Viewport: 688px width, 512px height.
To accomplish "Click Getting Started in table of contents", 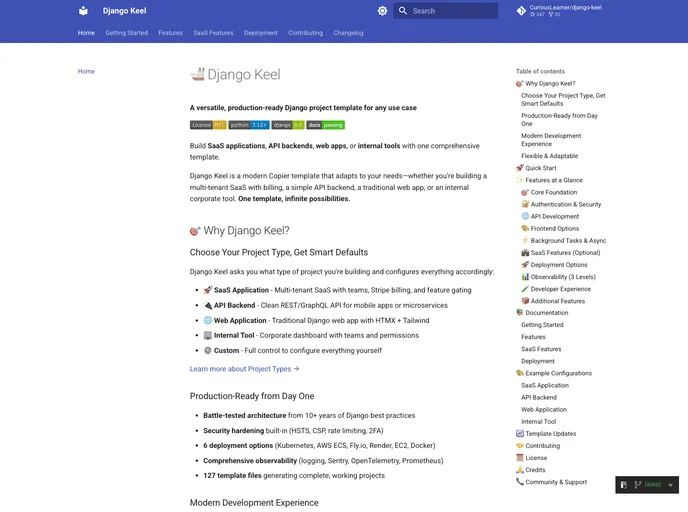I will point(542,325).
